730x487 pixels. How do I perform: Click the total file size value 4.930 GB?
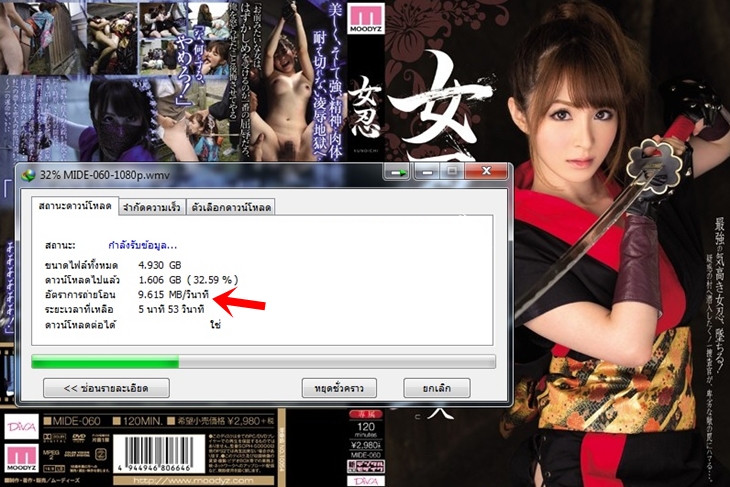(160, 265)
